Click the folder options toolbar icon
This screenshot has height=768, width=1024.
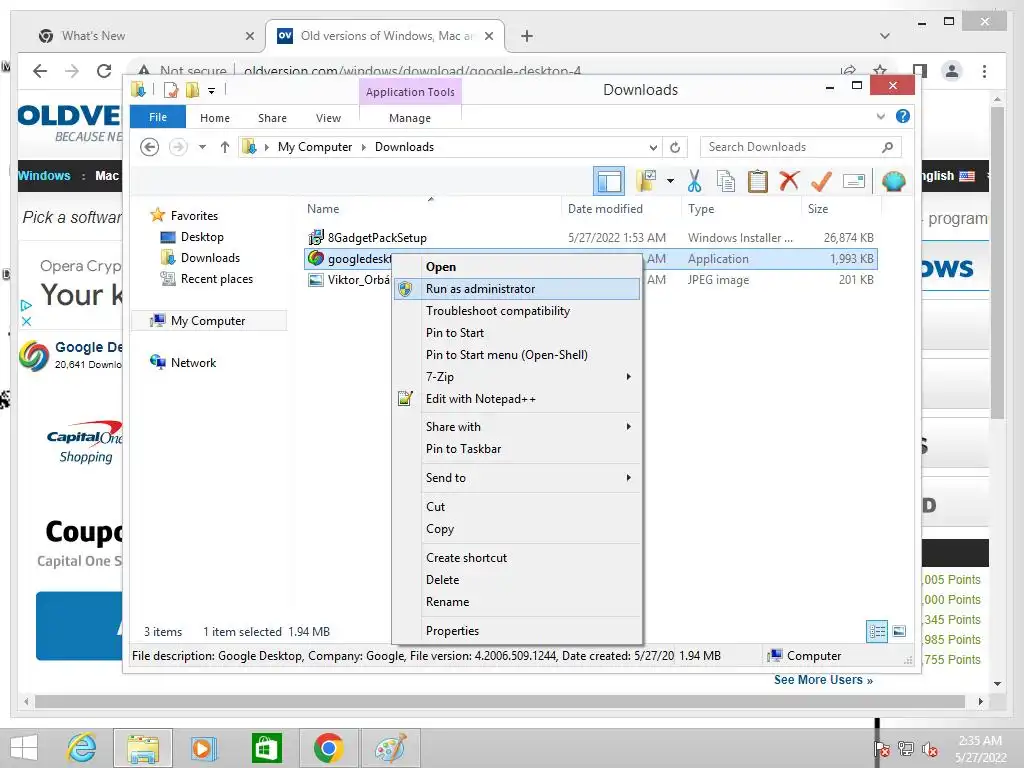click(647, 181)
